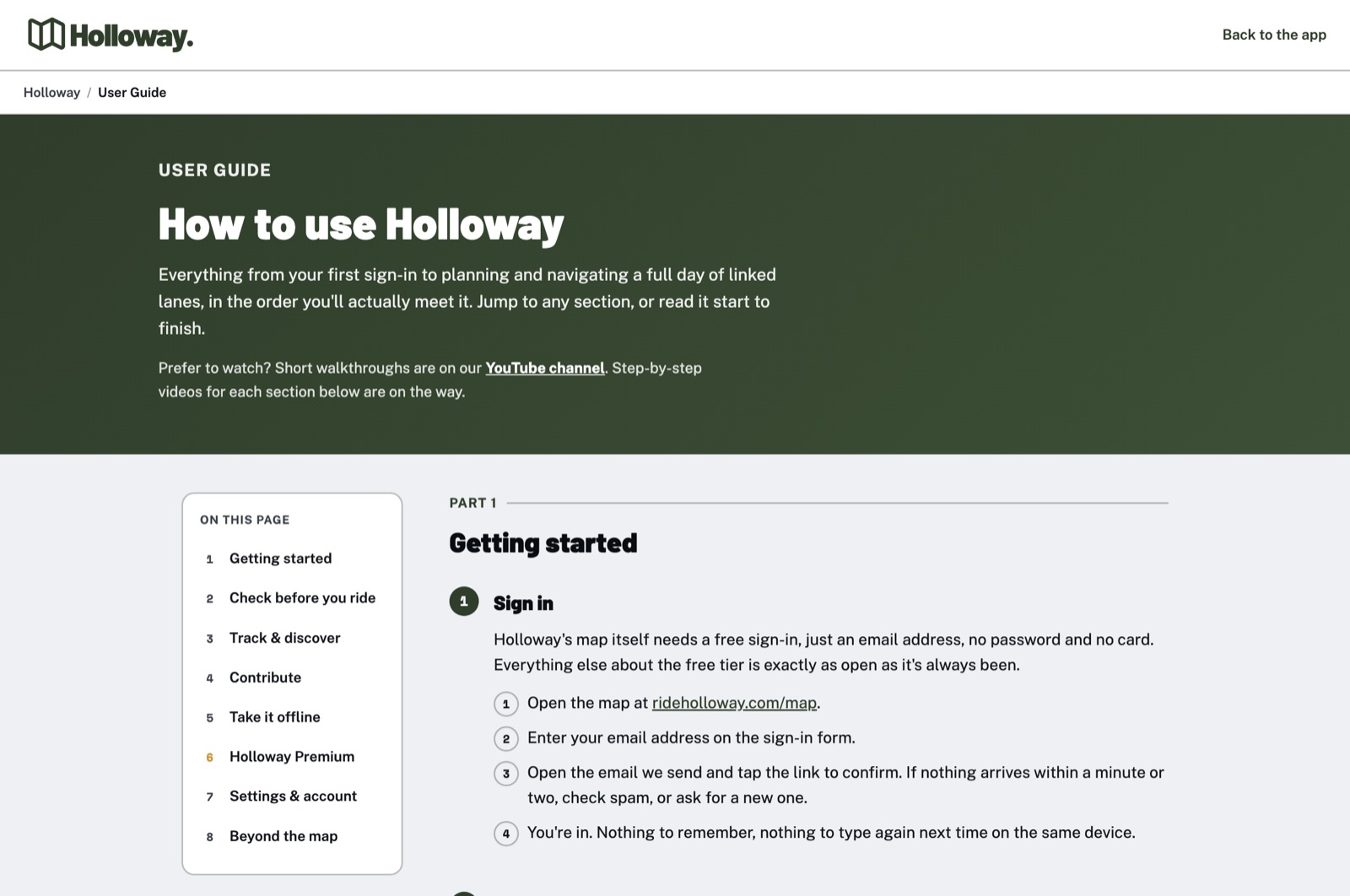Select the User Guide breadcrumb
Screen dimensions: 1350x896
(132, 93)
